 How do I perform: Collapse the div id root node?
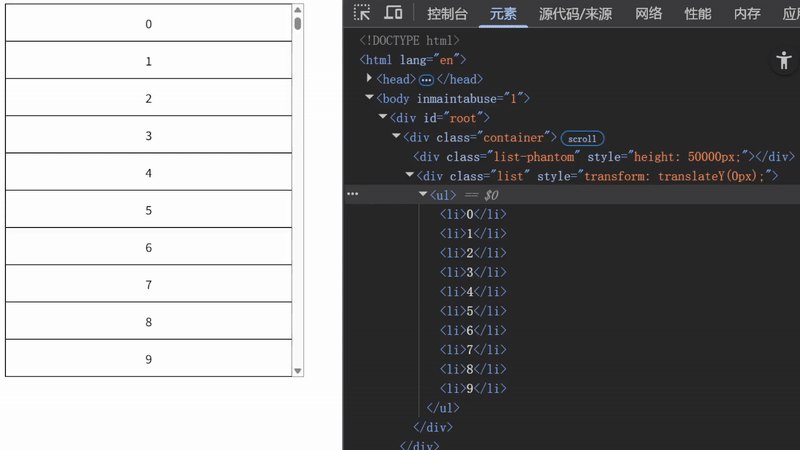(383, 118)
